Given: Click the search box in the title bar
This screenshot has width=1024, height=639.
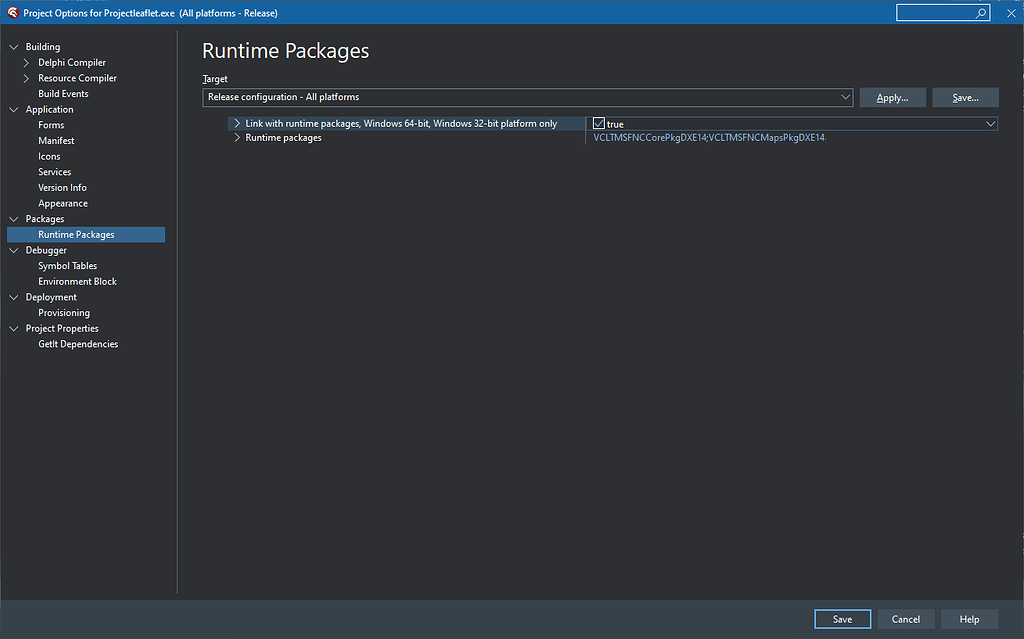Looking at the screenshot, I should click(x=938, y=13).
